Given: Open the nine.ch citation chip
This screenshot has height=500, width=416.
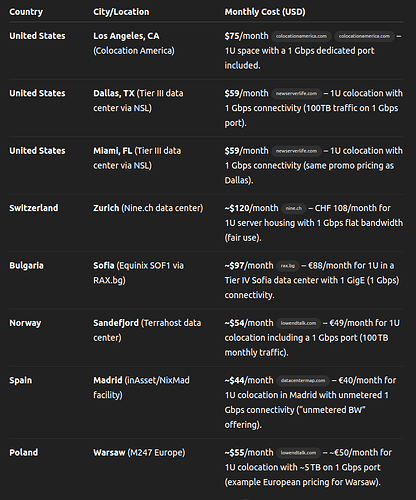Looking at the screenshot, I should click(x=294, y=208).
